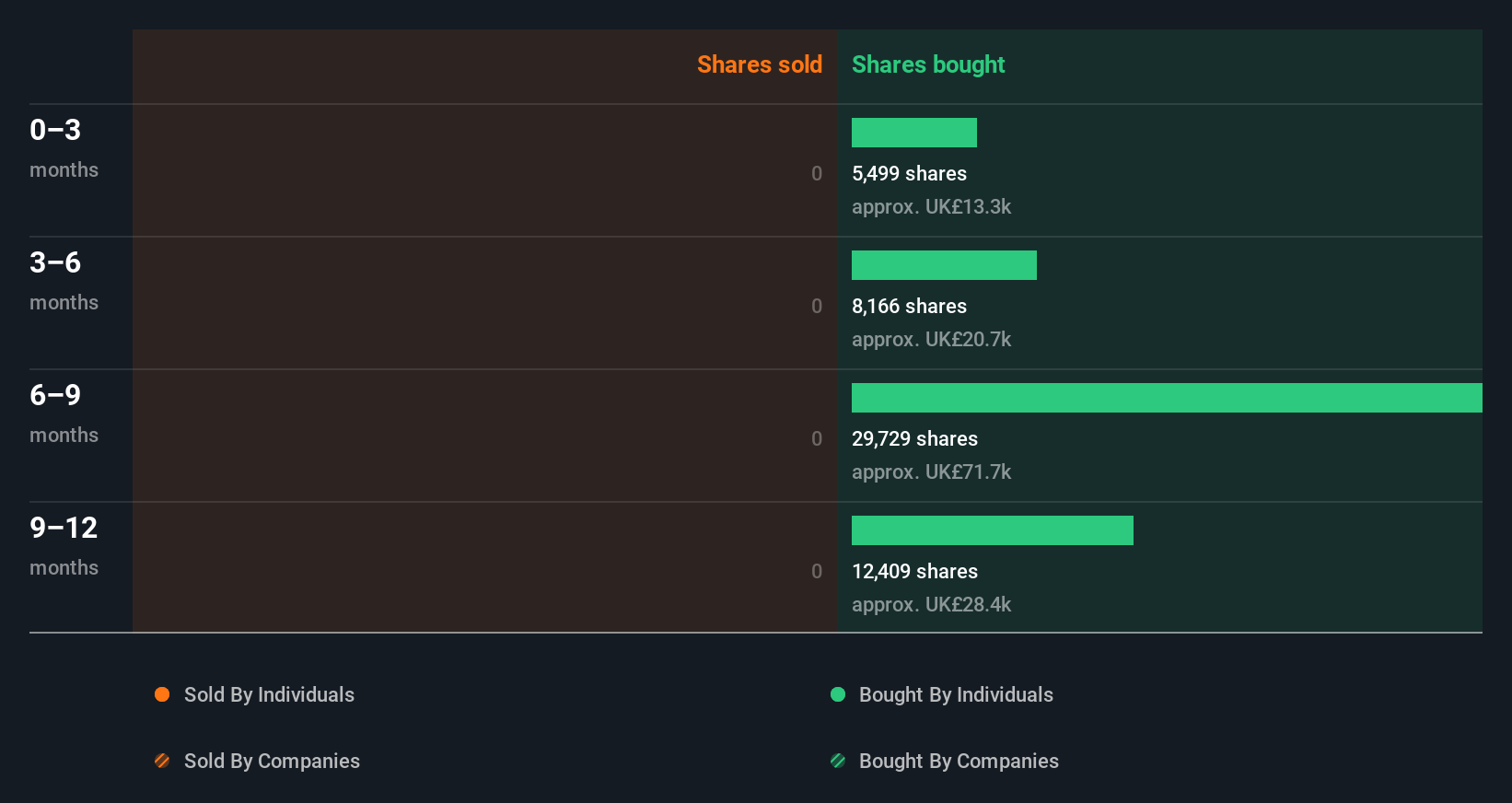Viewport: 1512px width, 803px height.
Task: Click approx. UK£20.7k text
Action: [931, 339]
